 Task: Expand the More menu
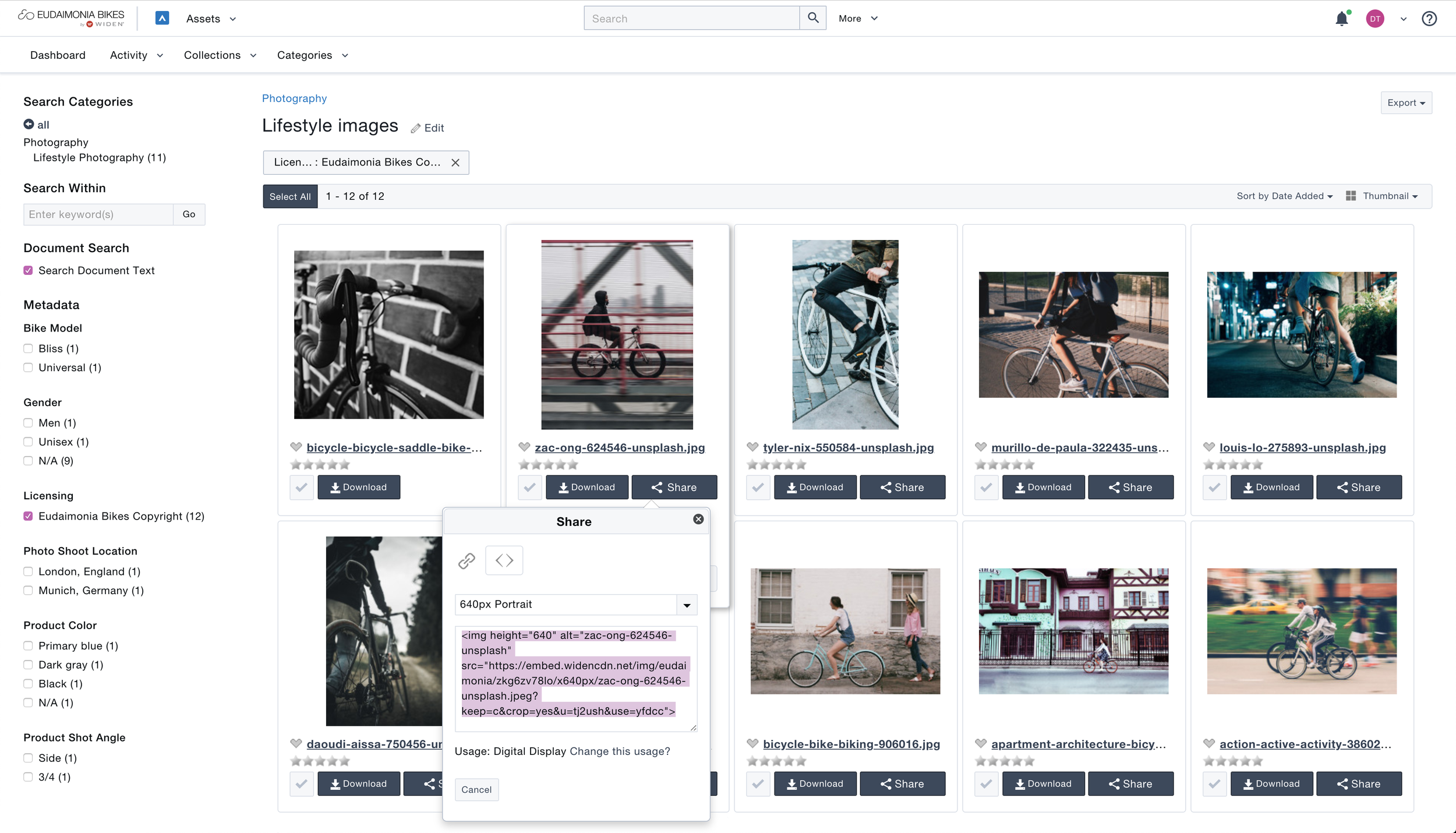pyautogui.click(x=858, y=19)
